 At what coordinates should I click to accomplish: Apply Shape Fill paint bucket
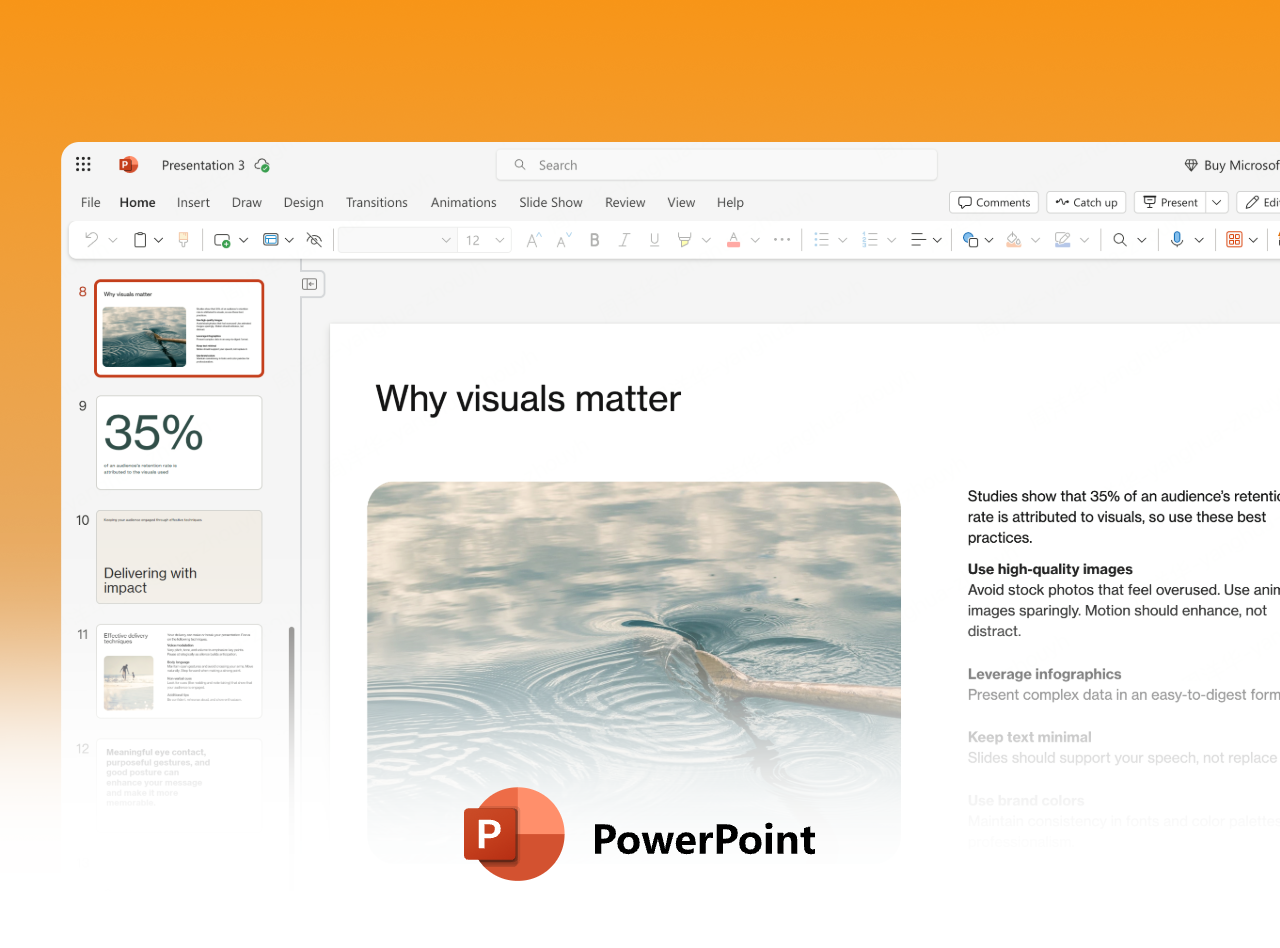click(x=1013, y=240)
